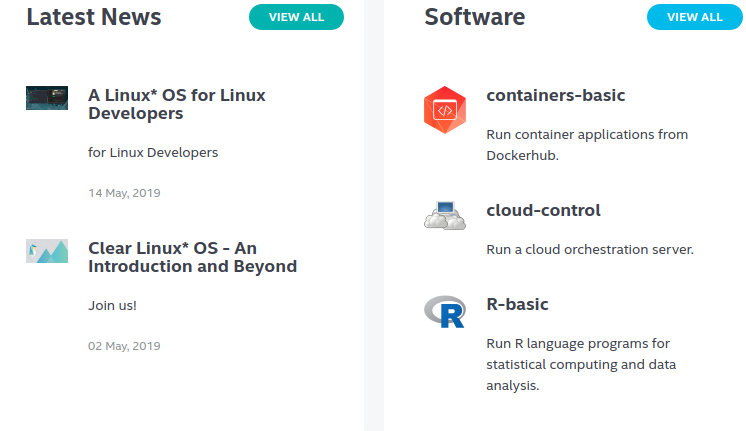
Task: Click the 02 May, 2019 date
Action: (x=124, y=346)
